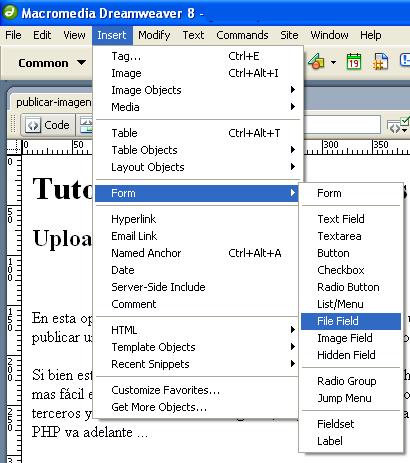Click into the document Title input field
The image size is (410, 463).
[342, 125]
